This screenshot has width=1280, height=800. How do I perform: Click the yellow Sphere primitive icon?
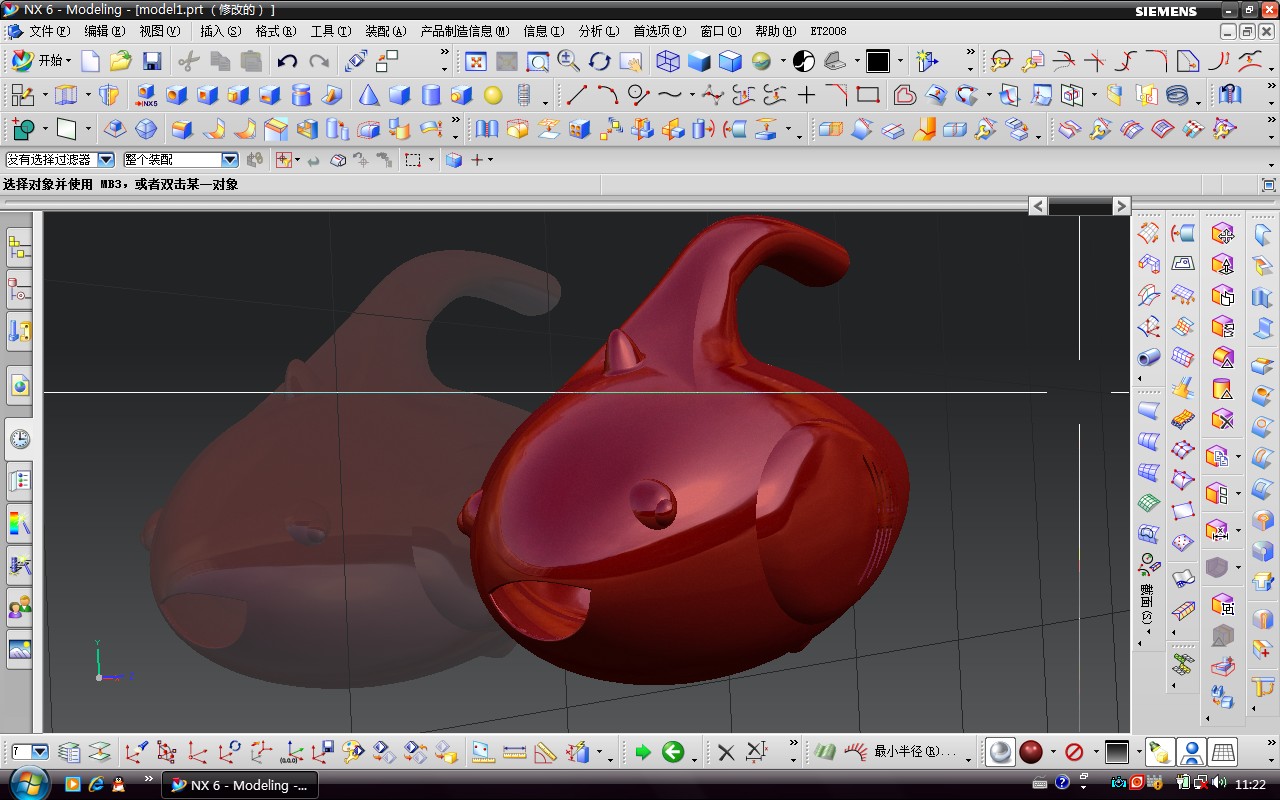point(493,96)
